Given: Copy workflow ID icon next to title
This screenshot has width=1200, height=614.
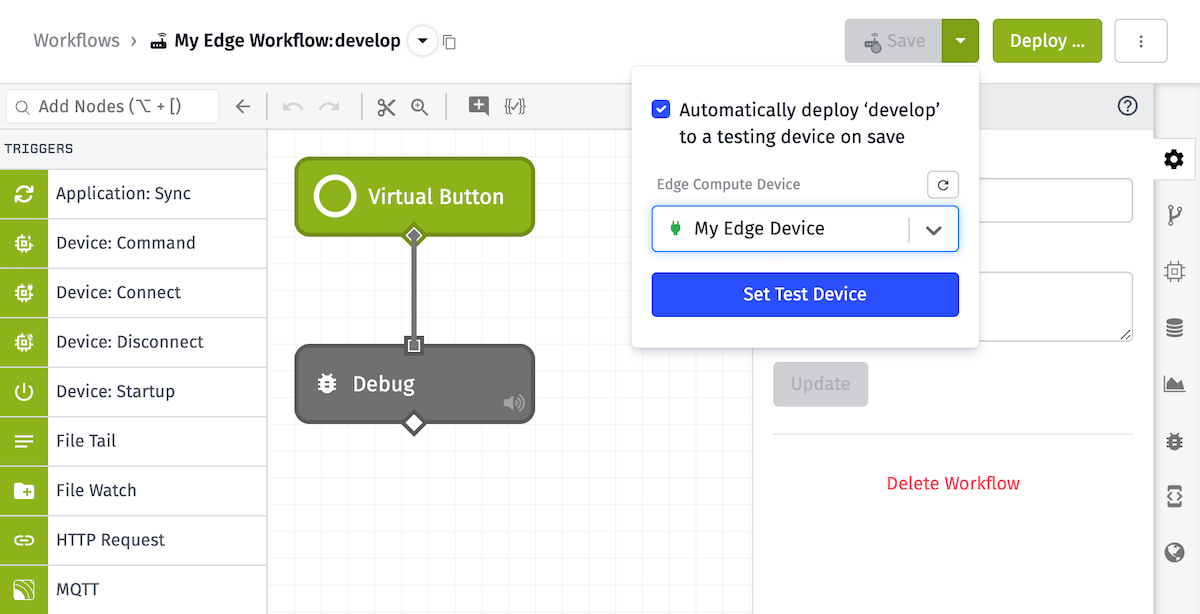Looking at the screenshot, I should [x=450, y=42].
